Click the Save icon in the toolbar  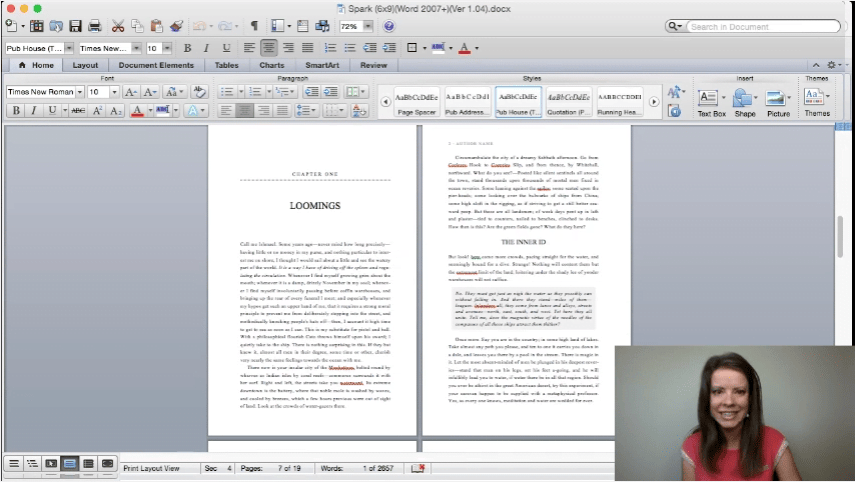(73, 25)
